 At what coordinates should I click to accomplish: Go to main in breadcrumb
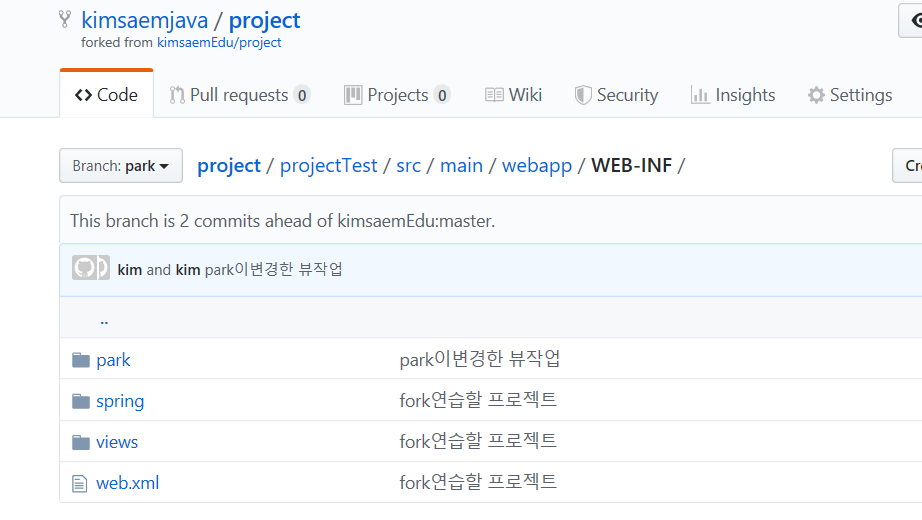coord(462,166)
